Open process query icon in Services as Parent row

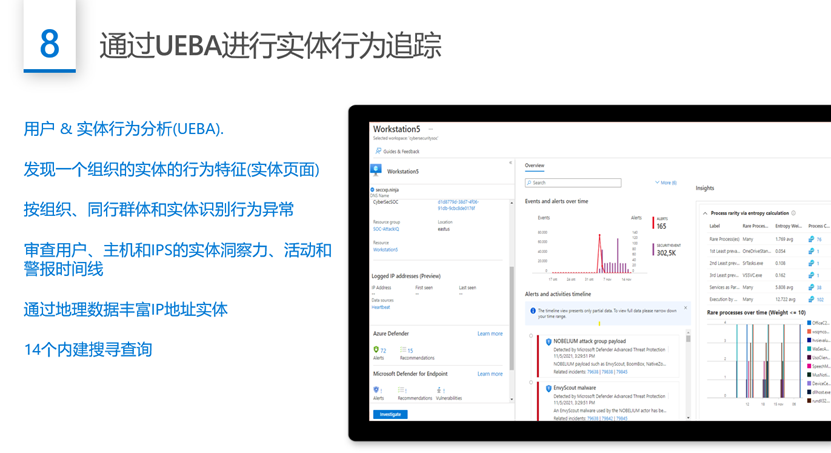[811, 287]
